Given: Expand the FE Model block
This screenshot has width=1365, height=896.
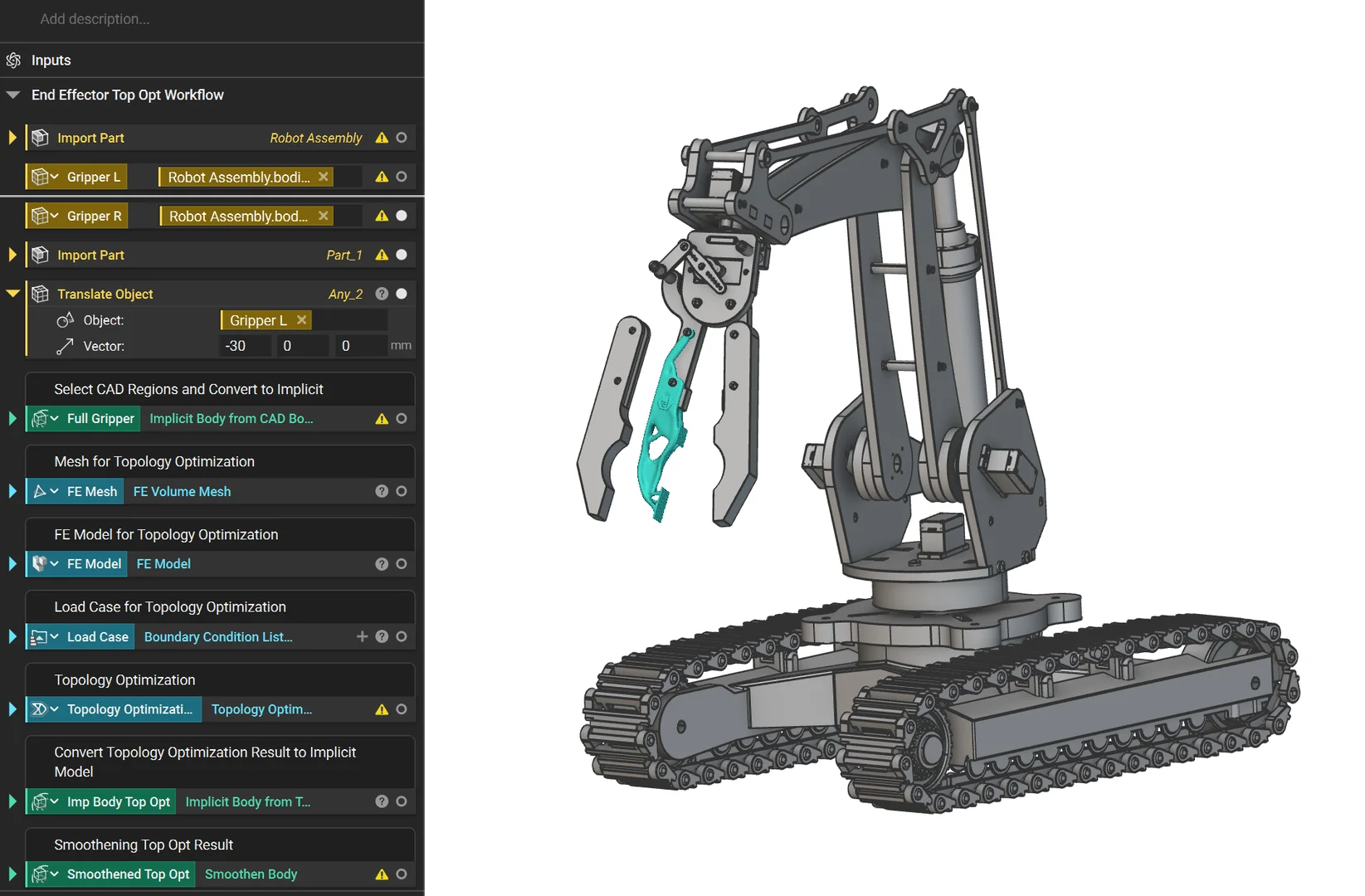Looking at the screenshot, I should [x=12, y=564].
